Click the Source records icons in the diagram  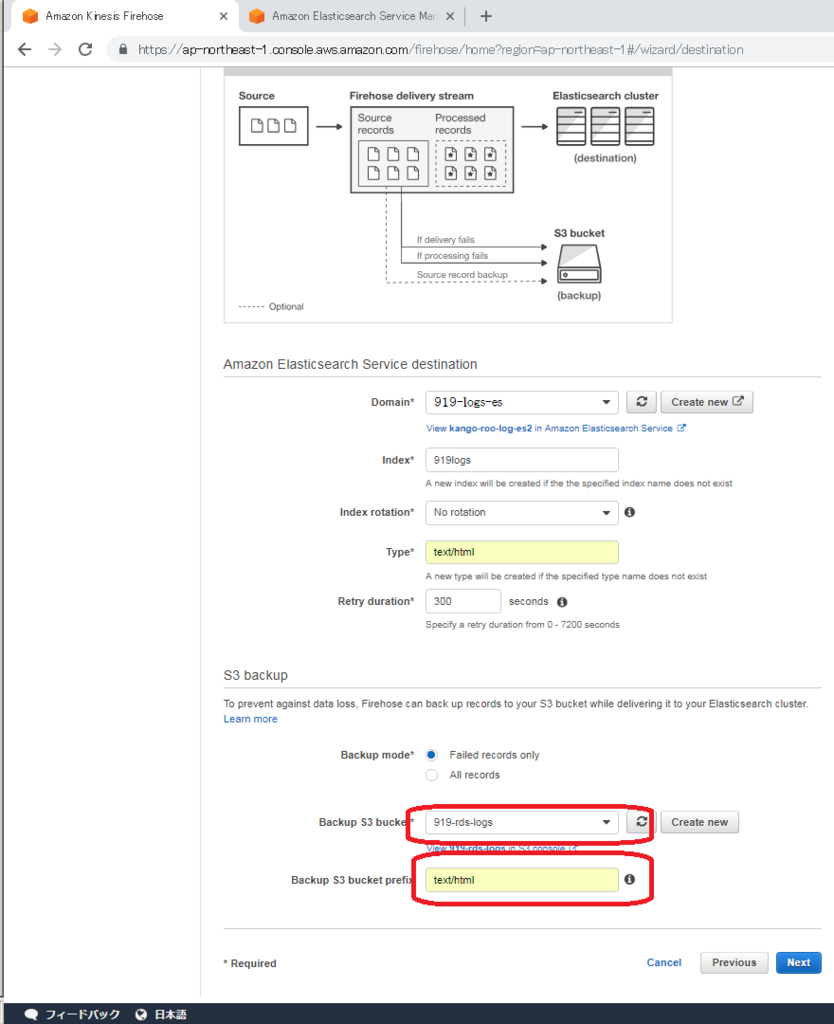pos(393,163)
